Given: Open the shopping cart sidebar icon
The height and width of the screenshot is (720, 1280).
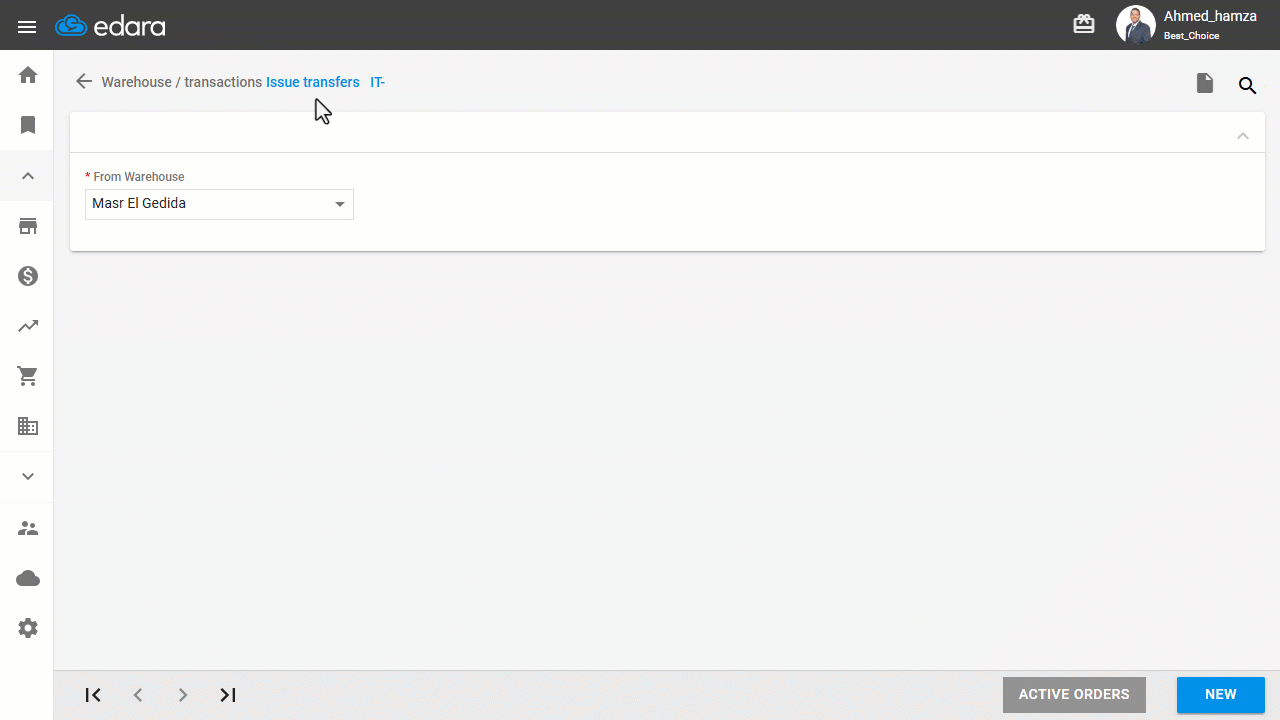Looking at the screenshot, I should pyautogui.click(x=28, y=376).
